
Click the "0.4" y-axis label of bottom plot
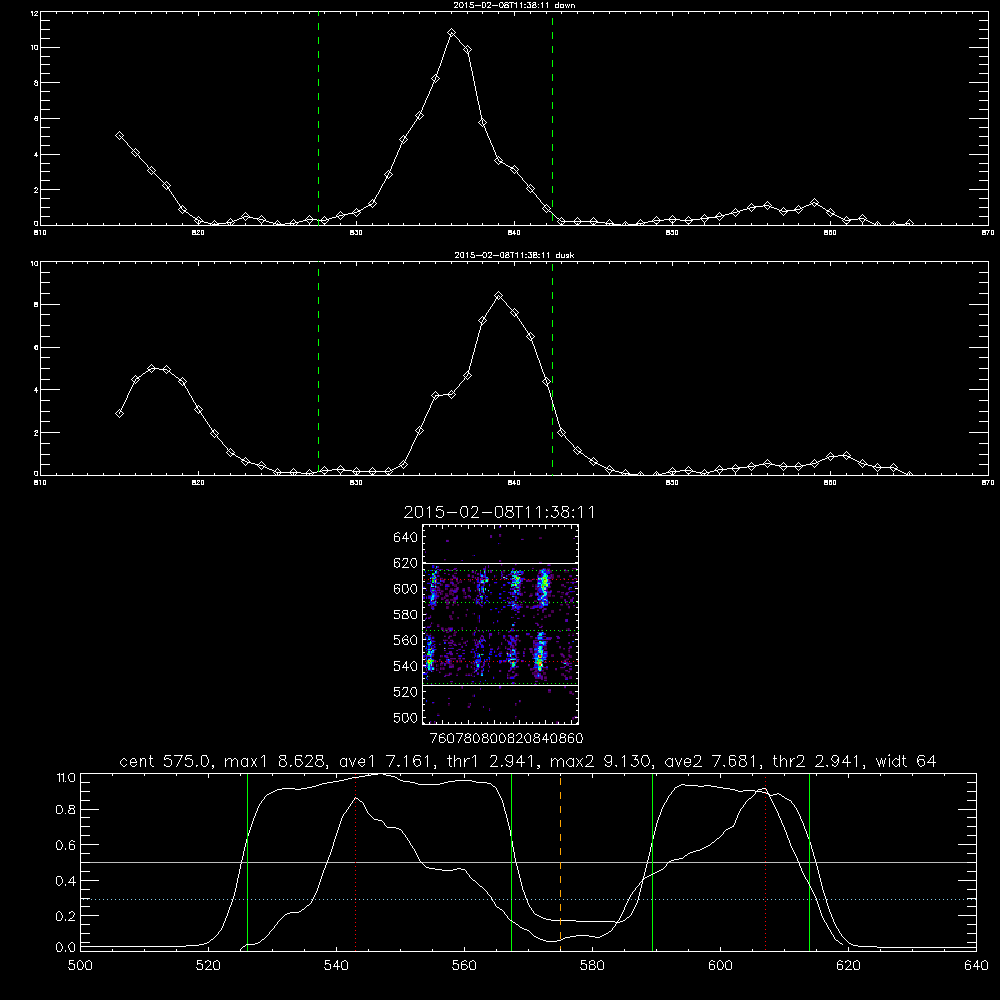coord(66,881)
